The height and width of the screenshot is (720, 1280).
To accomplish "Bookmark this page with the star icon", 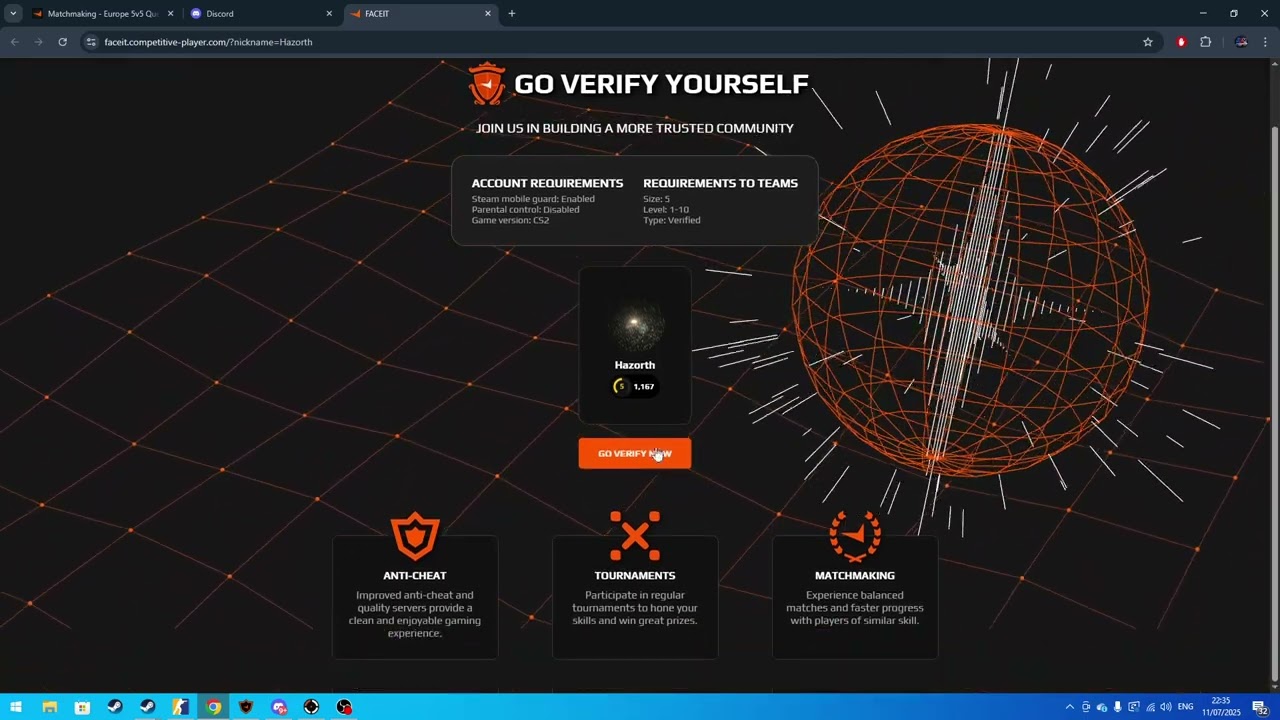I will [1148, 42].
